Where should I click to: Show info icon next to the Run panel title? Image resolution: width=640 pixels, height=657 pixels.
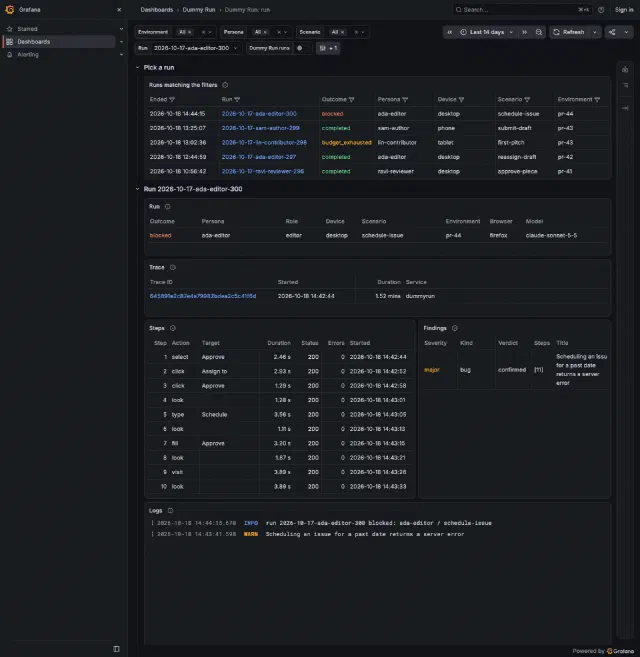pos(168,207)
